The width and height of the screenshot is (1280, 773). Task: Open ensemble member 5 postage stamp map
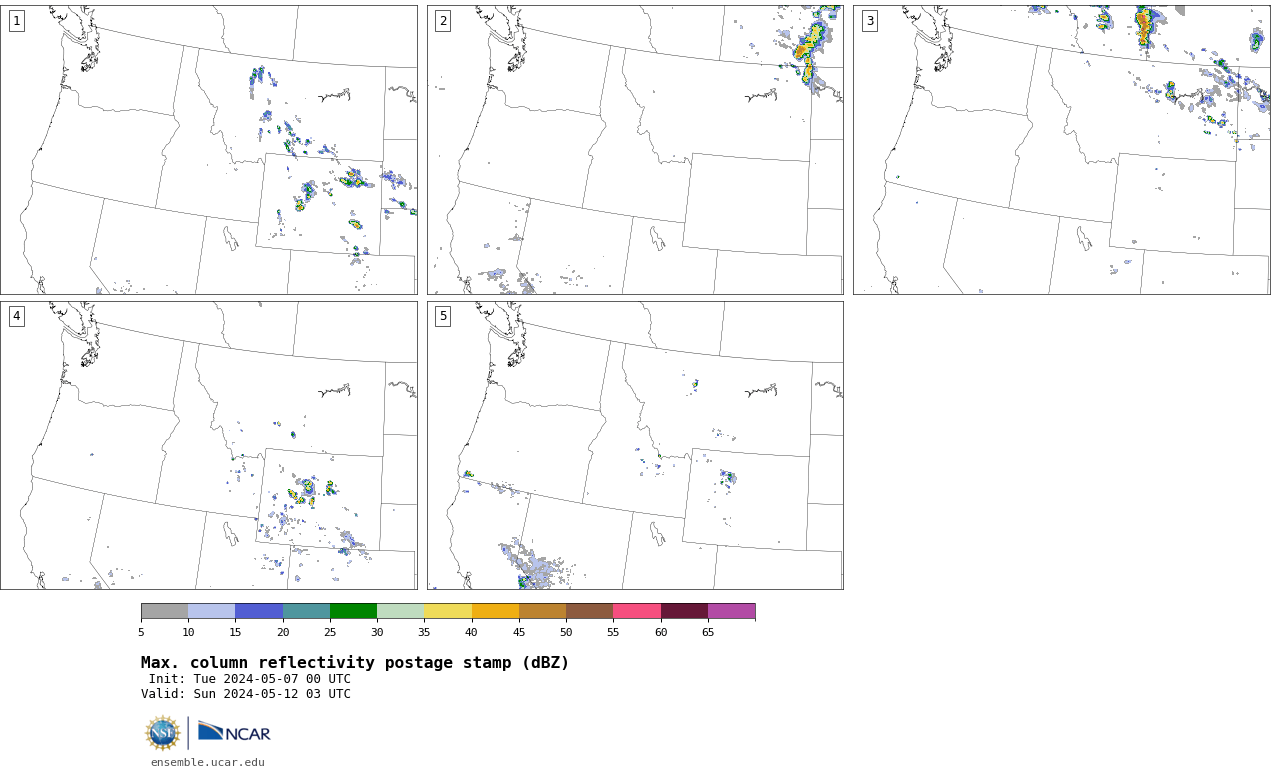click(x=635, y=445)
